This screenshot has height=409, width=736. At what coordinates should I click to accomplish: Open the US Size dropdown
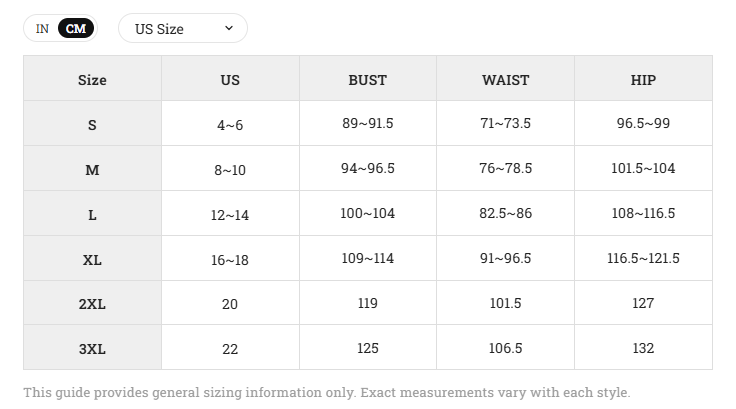[183, 28]
